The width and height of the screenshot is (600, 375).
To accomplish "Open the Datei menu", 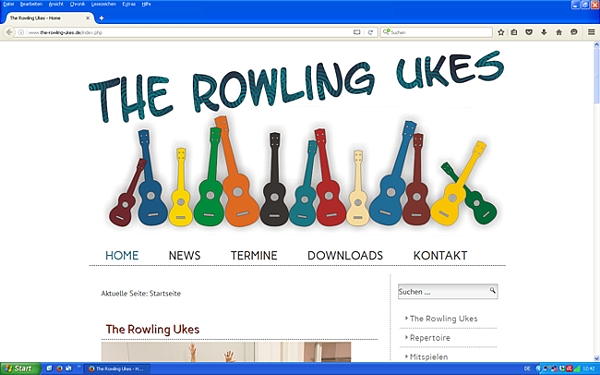I will [x=8, y=4].
